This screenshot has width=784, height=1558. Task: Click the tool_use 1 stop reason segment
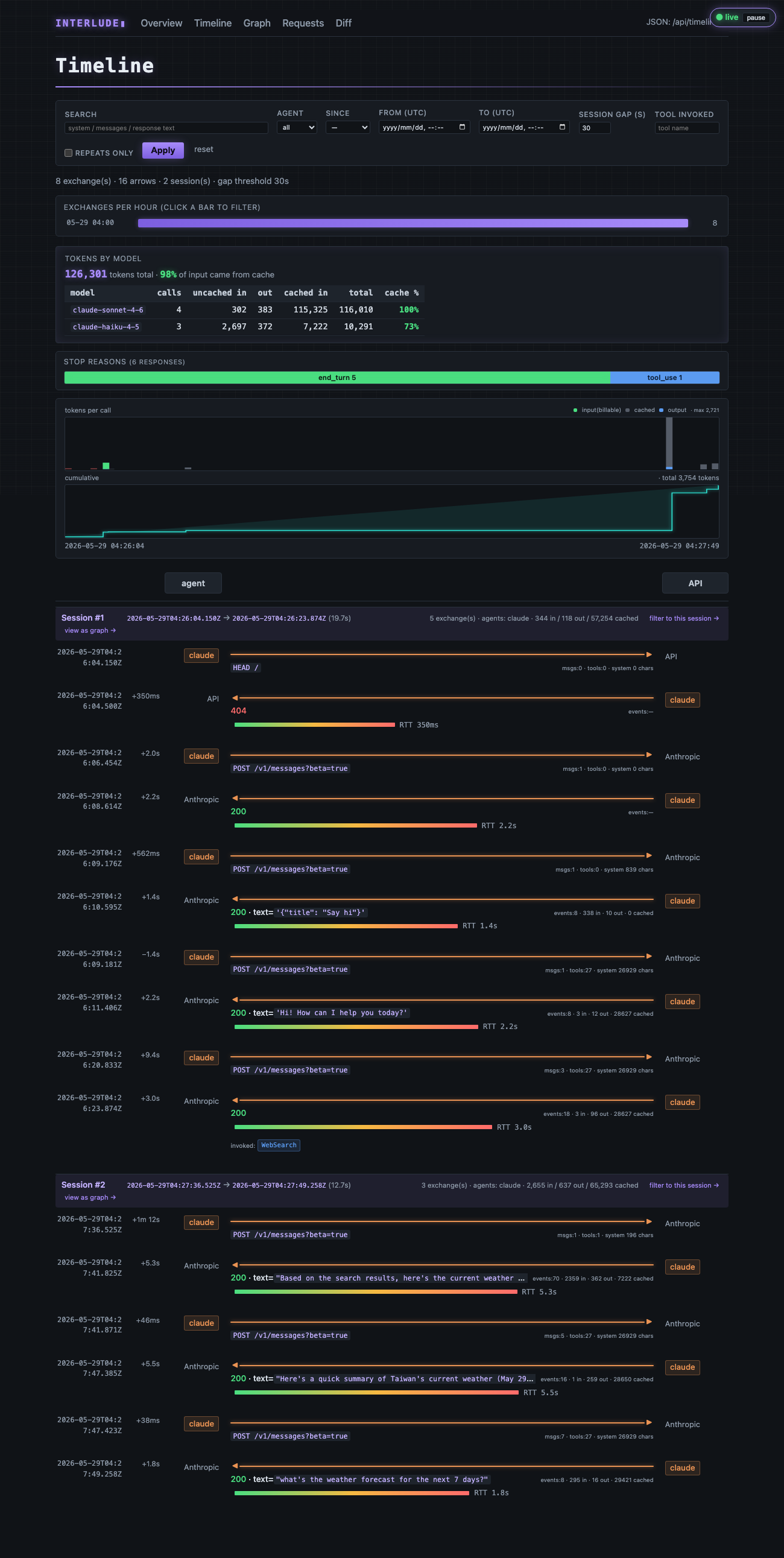point(665,378)
